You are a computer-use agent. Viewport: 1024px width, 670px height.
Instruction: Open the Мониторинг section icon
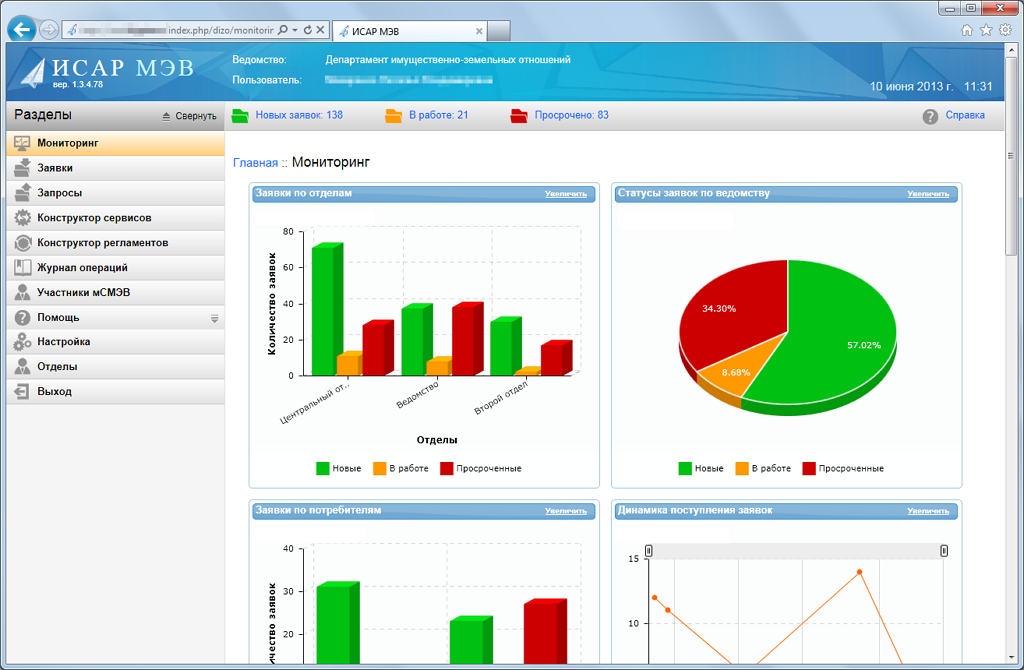coord(22,143)
